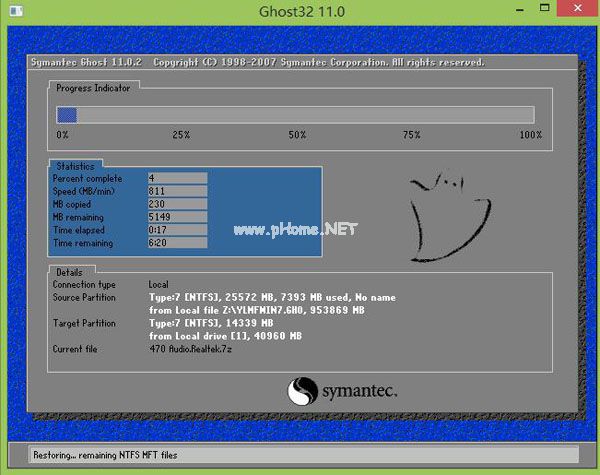Click the 50% mark under progress bar
Viewport: 600px width, 475px height.
297,134
